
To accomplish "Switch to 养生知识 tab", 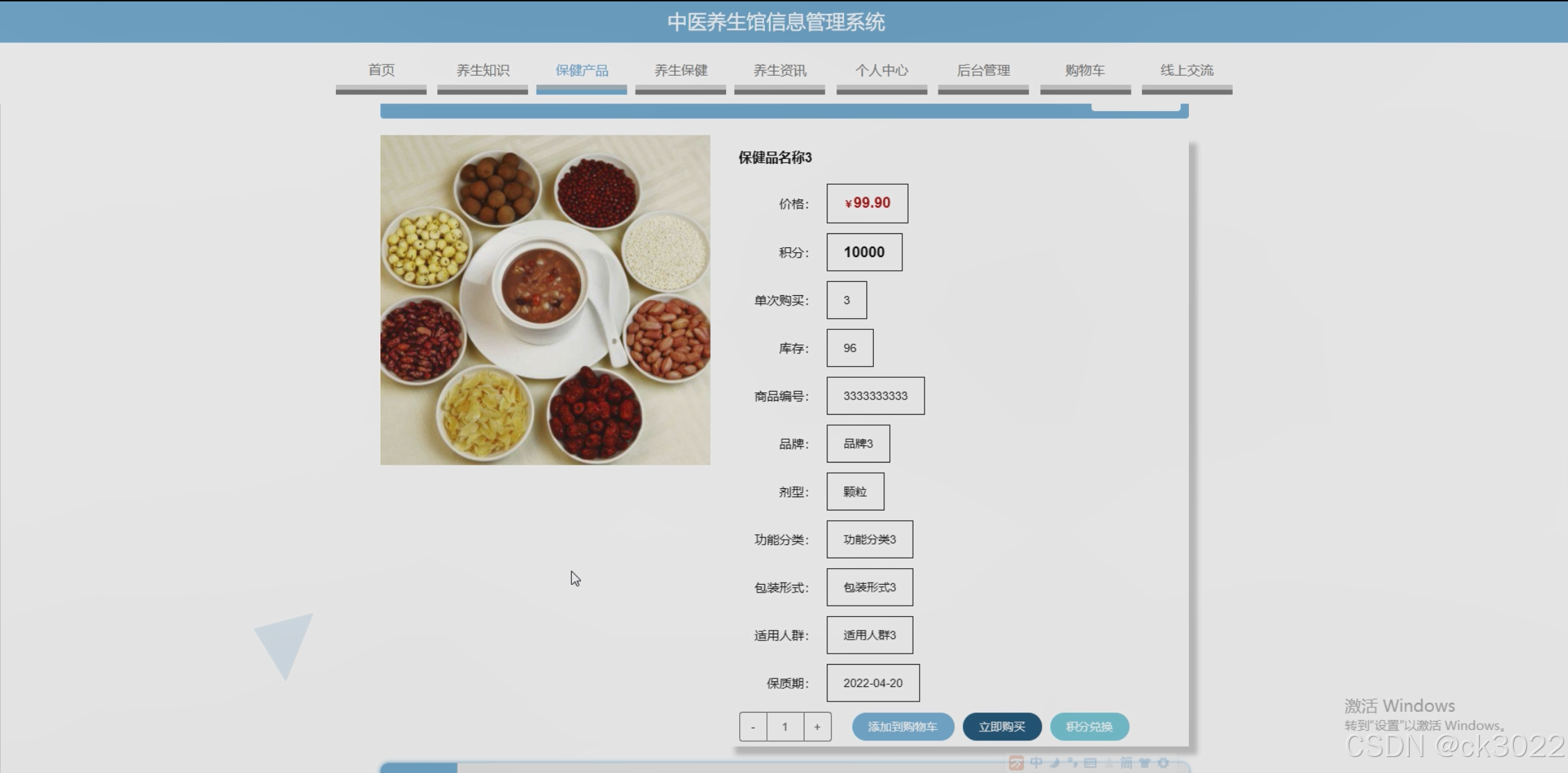I will 482,70.
